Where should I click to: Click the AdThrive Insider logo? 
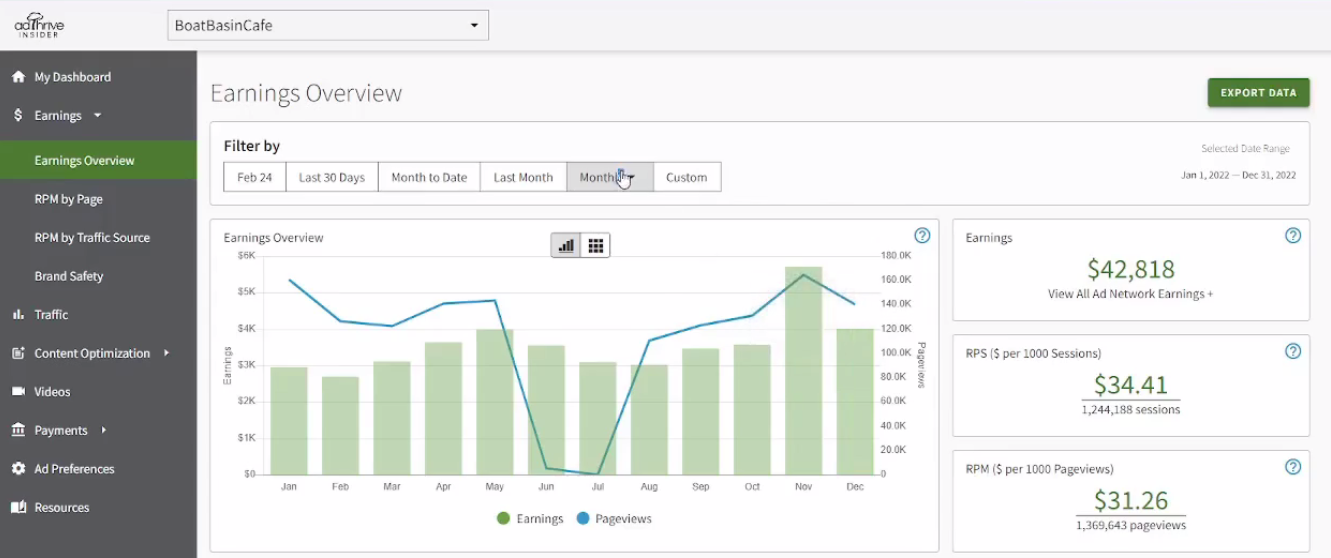39,25
